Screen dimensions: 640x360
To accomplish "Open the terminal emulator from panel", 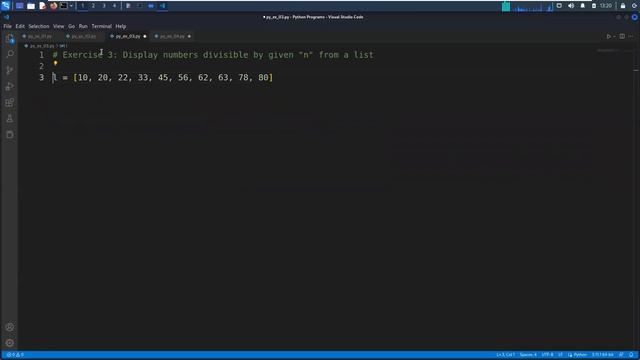I will click(x=64, y=6).
